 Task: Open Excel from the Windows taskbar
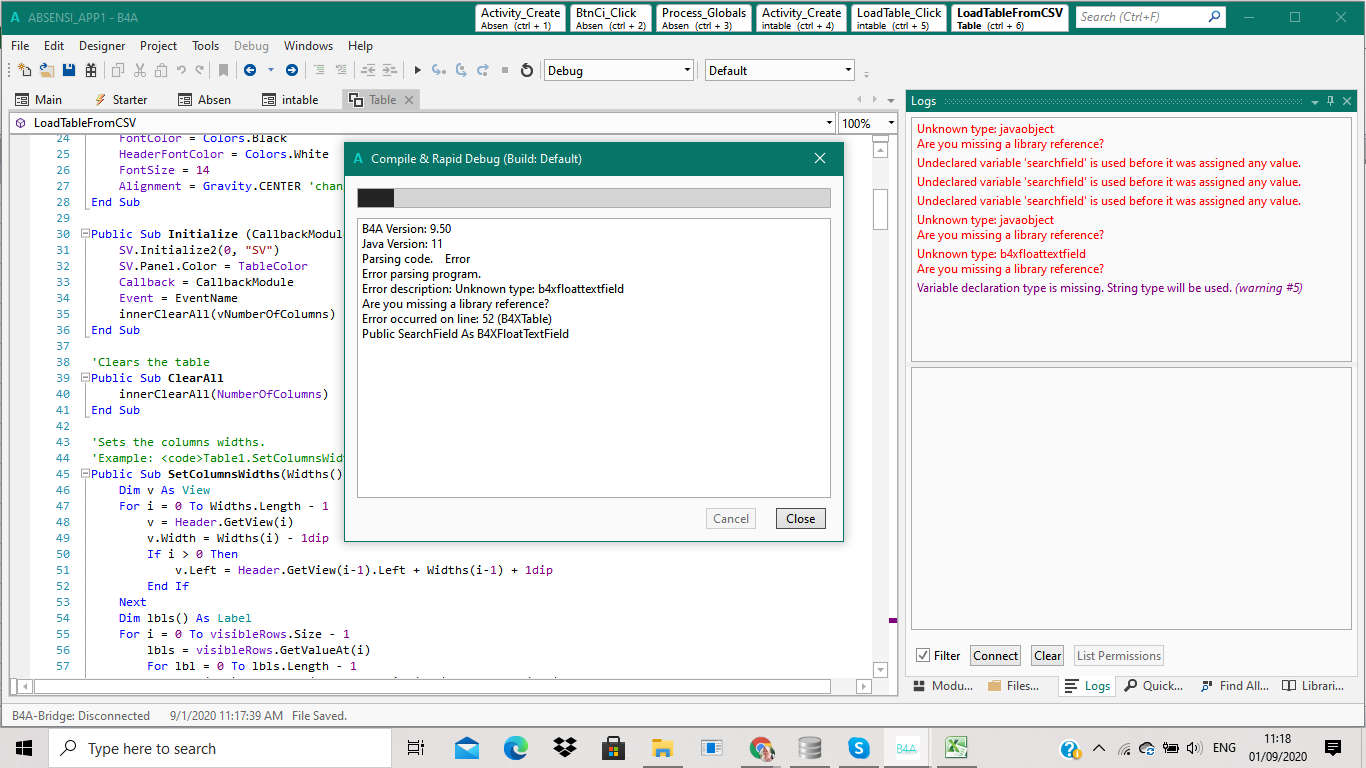(x=955, y=748)
